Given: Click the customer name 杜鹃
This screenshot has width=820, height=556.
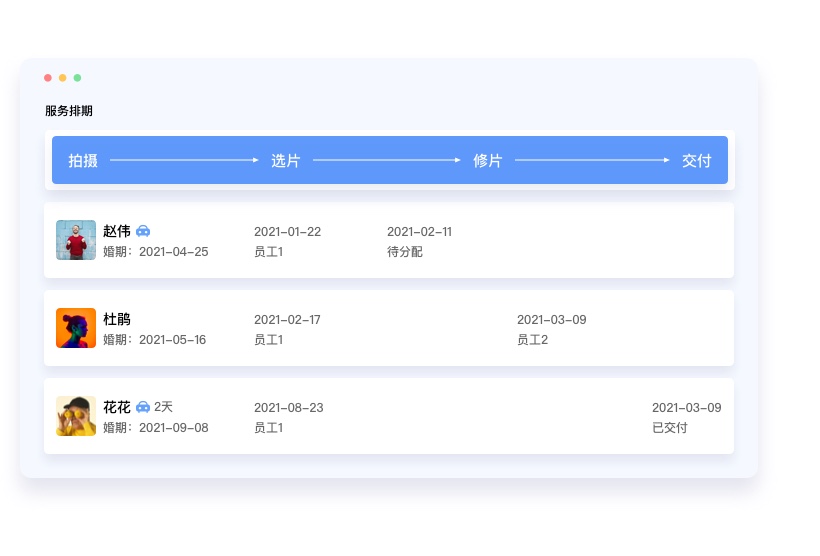Looking at the screenshot, I should (x=117, y=319).
